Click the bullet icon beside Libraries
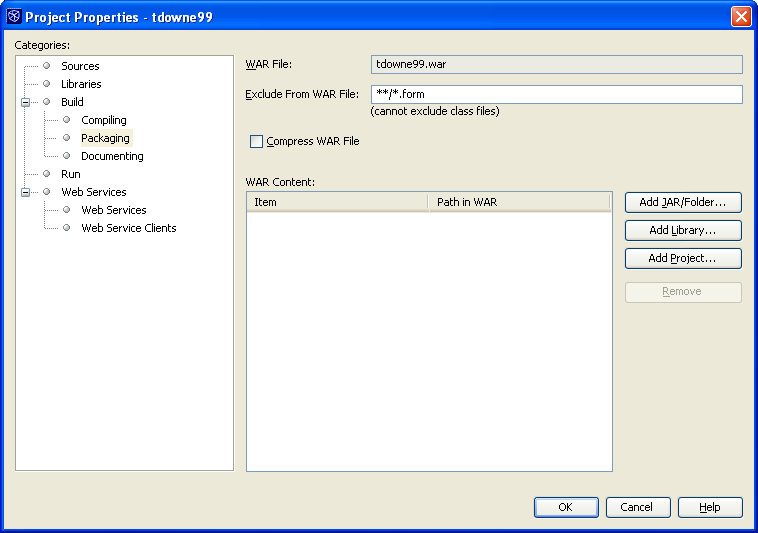Screen dimensions: 758x533 [x=47, y=84]
